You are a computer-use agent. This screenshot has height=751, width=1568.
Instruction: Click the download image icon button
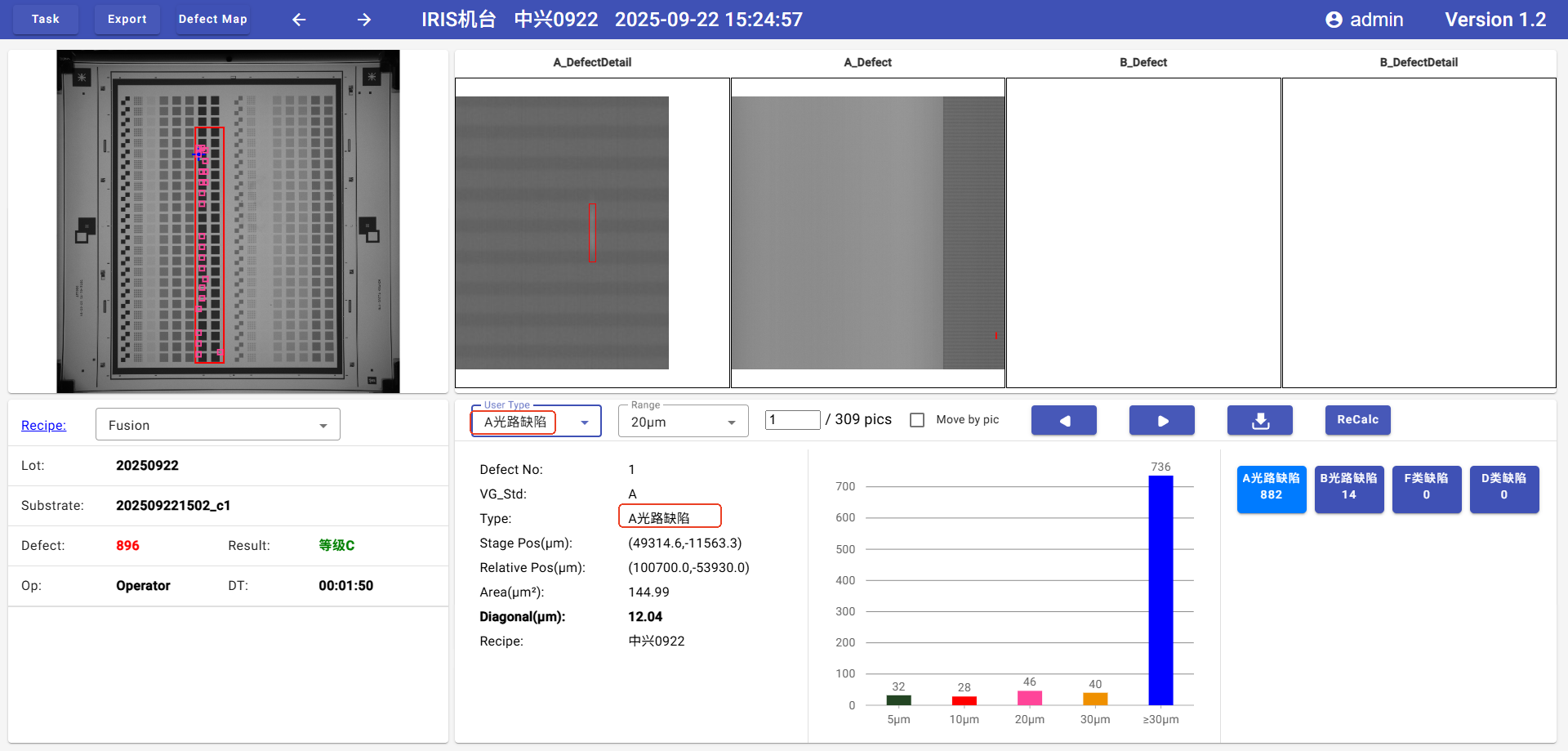(x=1259, y=421)
